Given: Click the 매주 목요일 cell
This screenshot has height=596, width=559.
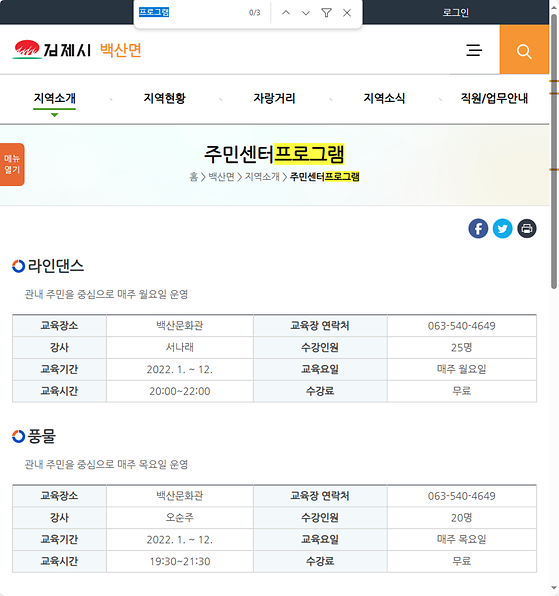Looking at the screenshot, I should 462,539.
